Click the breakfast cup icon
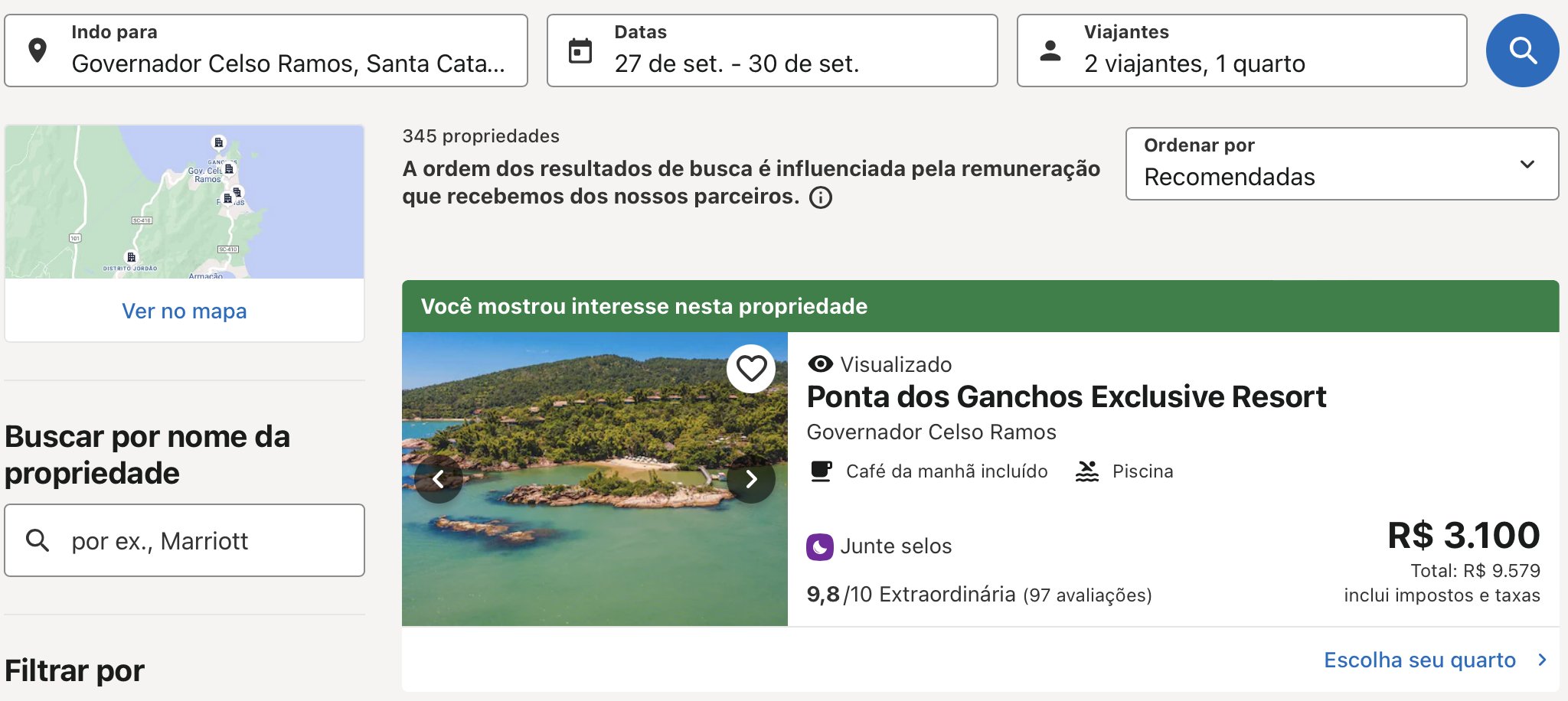This screenshot has height=701, width=1568. click(x=821, y=471)
